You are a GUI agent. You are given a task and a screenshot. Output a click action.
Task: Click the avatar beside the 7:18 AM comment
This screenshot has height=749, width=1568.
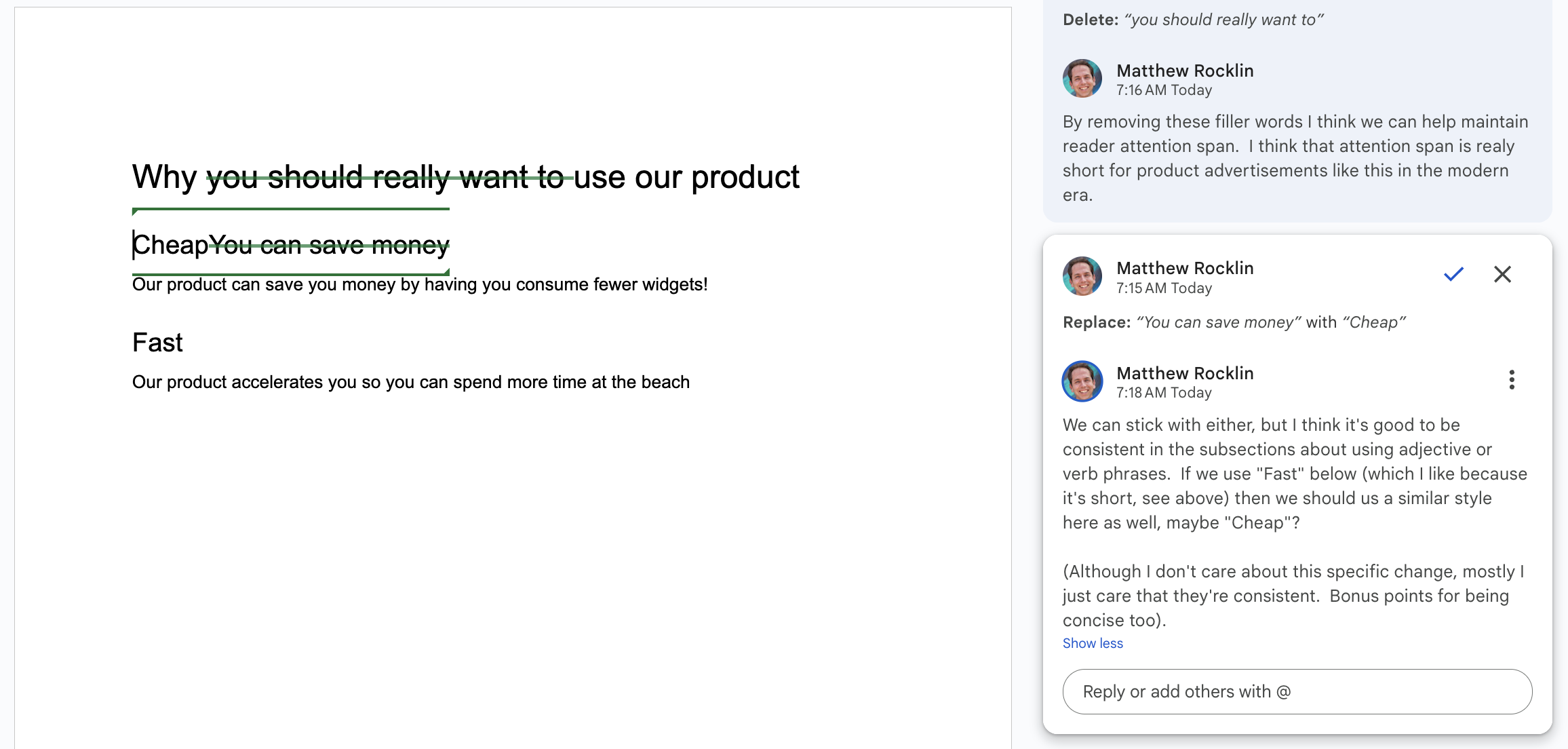1082,381
